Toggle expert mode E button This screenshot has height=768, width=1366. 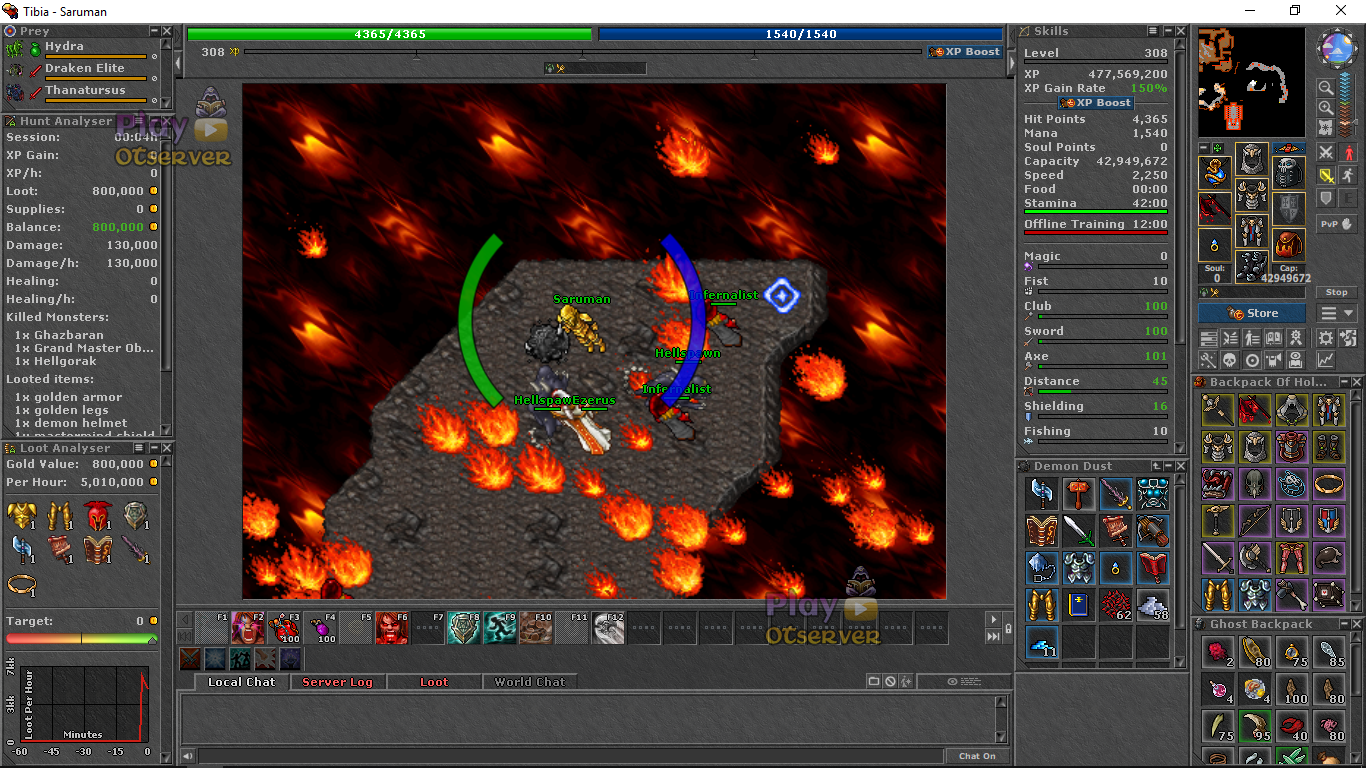pos(1348,198)
